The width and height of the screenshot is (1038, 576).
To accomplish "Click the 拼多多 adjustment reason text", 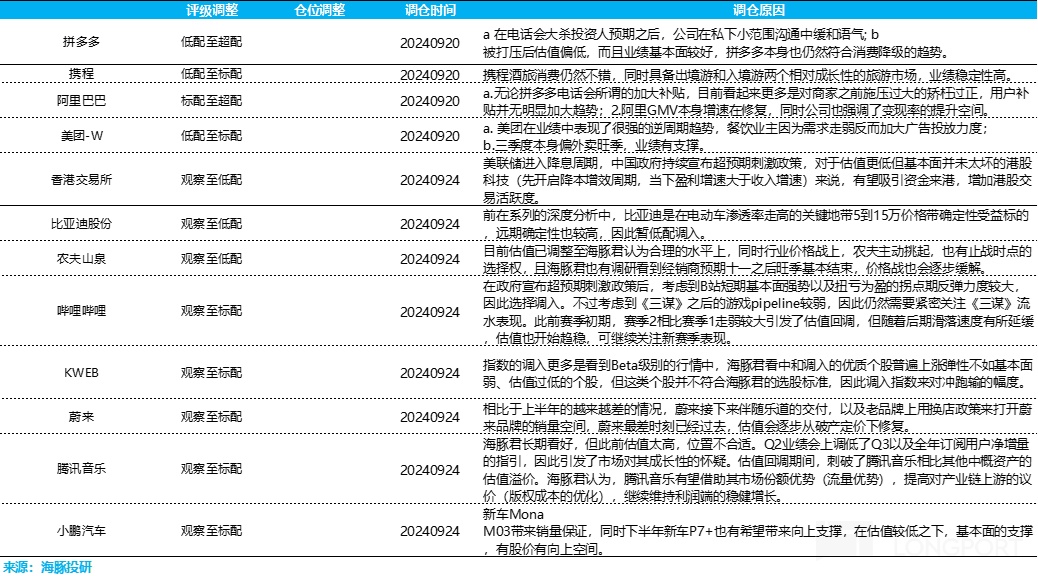I will point(716,43).
